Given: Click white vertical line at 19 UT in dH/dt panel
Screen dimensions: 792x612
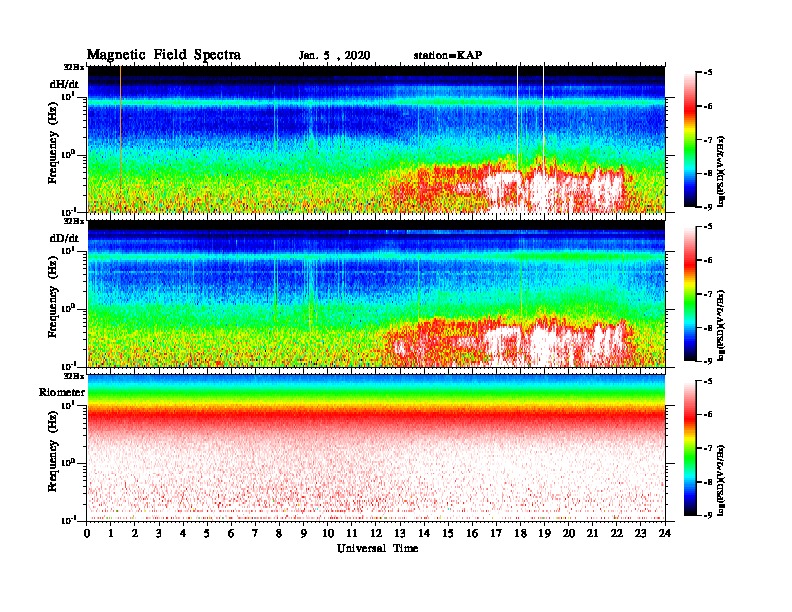Looking at the screenshot, I should (x=543, y=116).
